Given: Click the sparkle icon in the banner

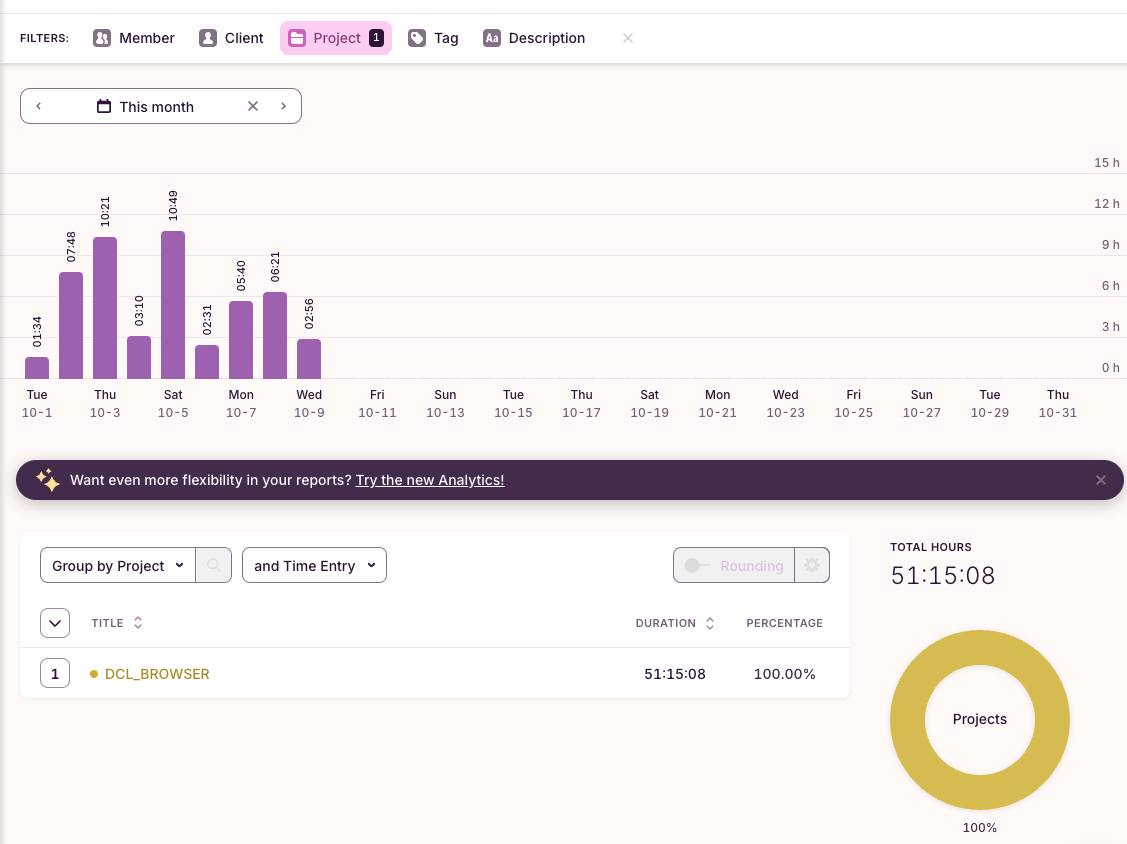Looking at the screenshot, I should coord(48,480).
